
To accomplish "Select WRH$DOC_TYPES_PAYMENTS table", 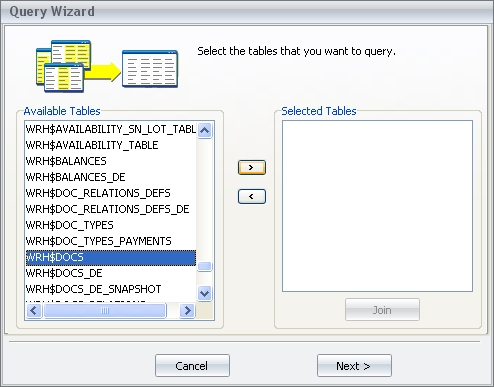I will tap(111, 241).
